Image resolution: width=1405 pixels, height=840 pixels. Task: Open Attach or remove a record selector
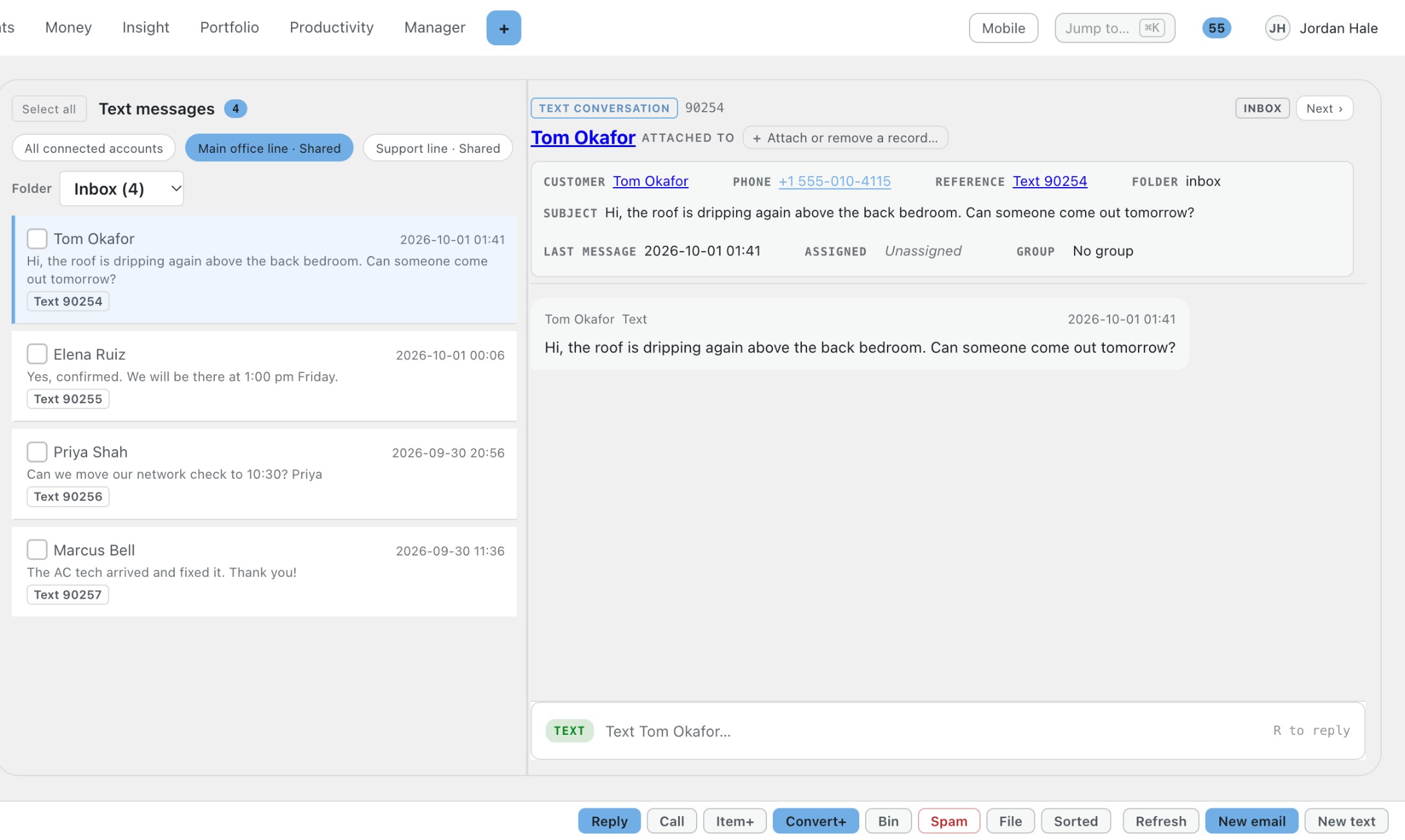[845, 137]
